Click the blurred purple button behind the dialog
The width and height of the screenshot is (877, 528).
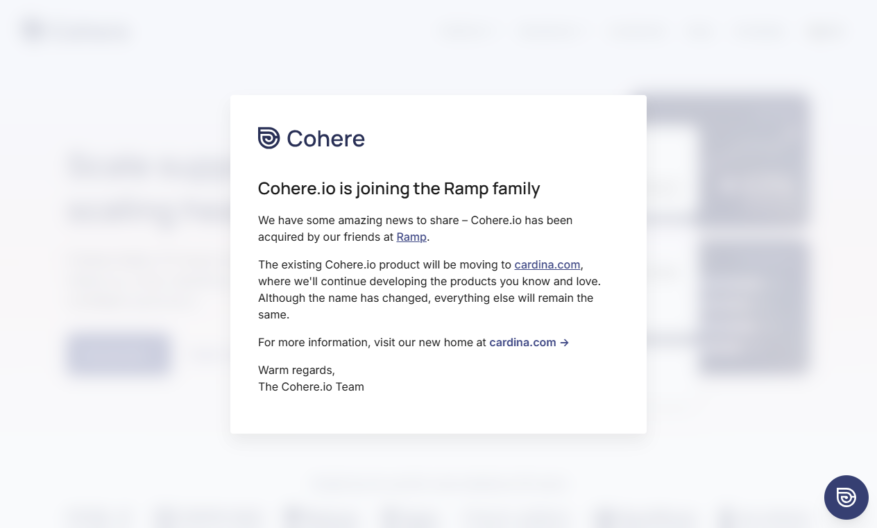click(119, 353)
